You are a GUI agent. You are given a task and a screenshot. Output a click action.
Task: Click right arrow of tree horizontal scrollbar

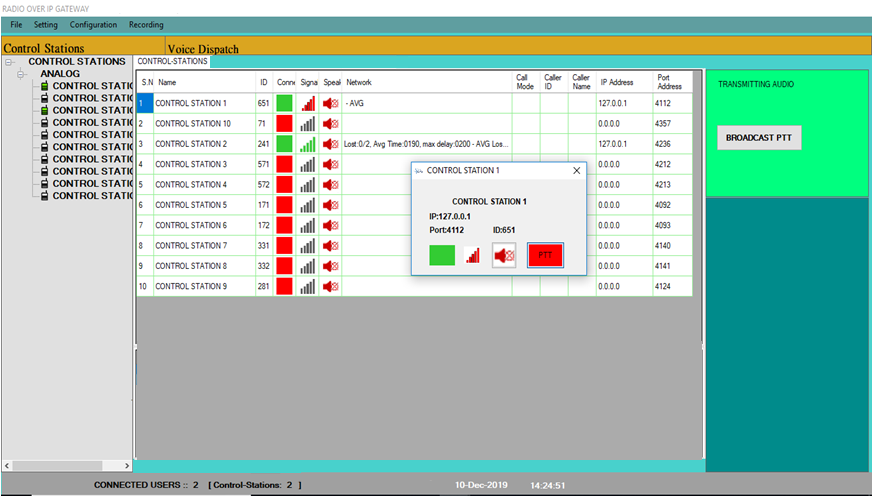pyautogui.click(x=127, y=466)
